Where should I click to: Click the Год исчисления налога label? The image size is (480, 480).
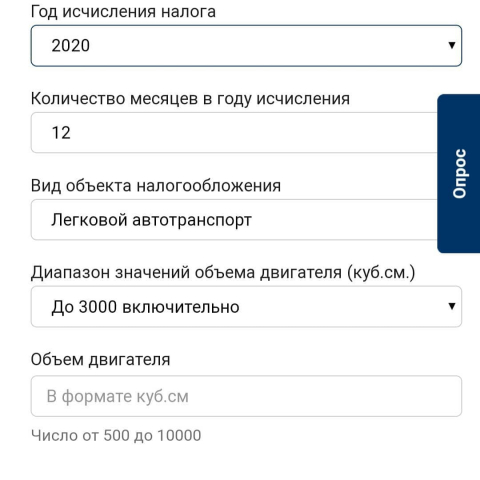pos(123,12)
